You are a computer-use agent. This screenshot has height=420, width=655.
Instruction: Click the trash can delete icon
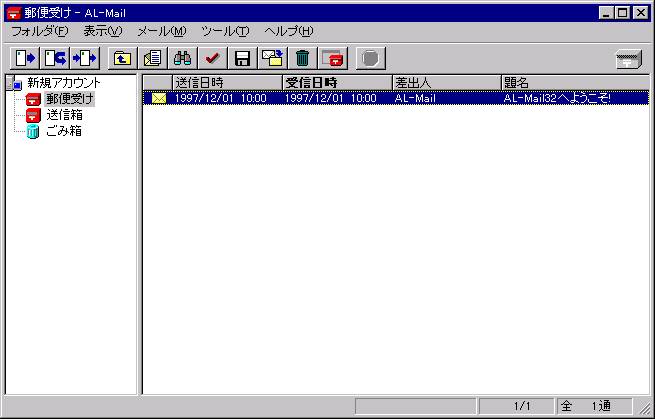click(x=302, y=58)
